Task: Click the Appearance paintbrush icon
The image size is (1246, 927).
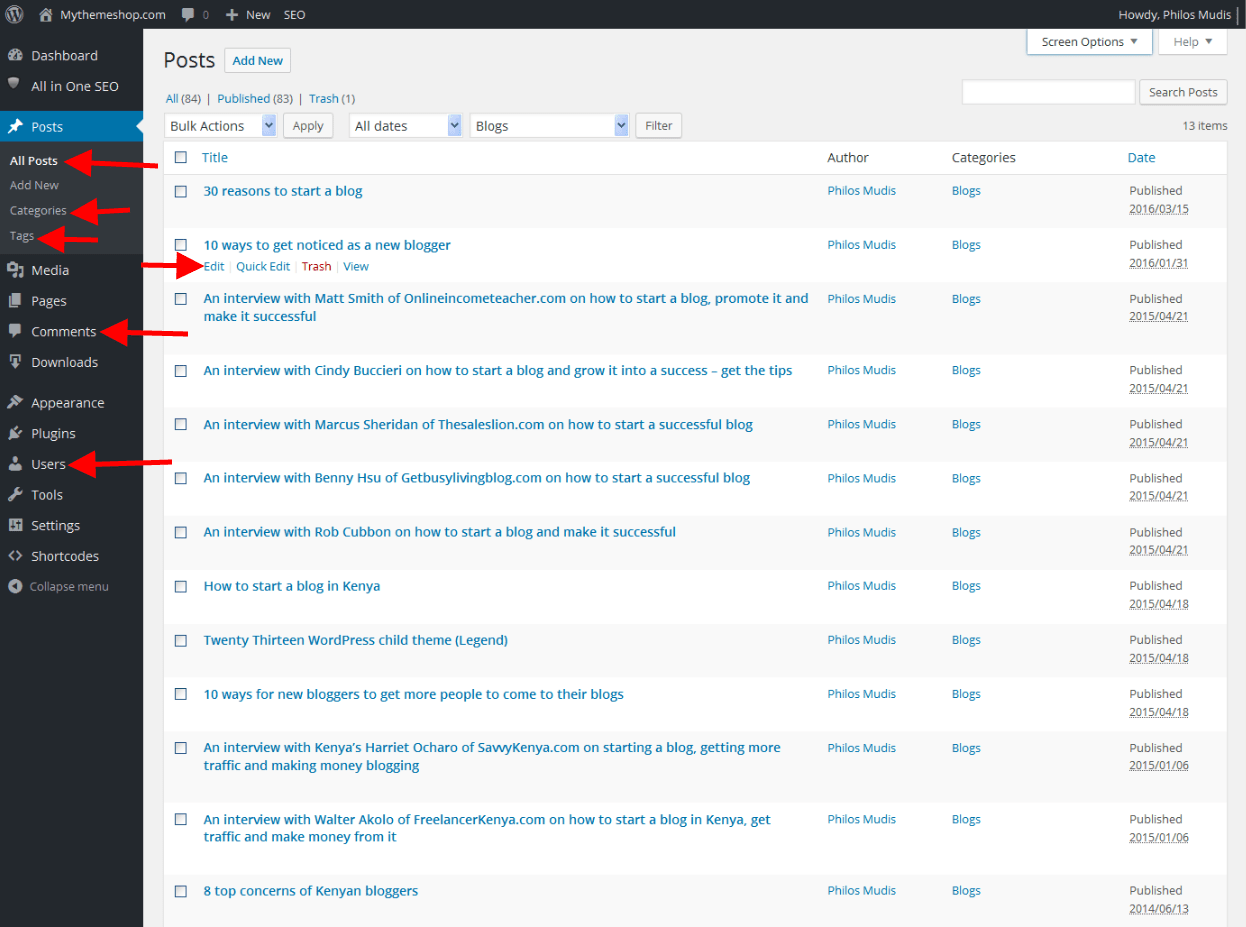Action: 15,402
